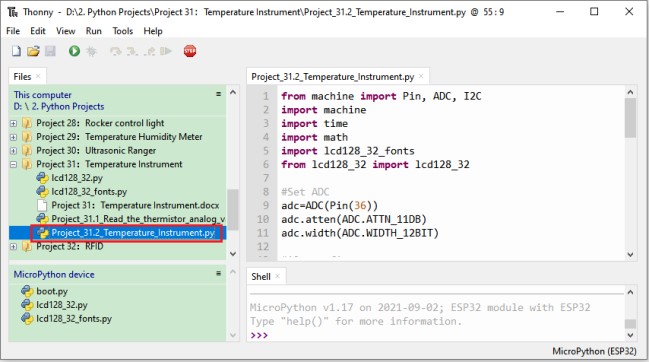Screen dimensions: 650x362
Task: Click code line 9 adc=ADC(Pin(36))
Action: (330, 206)
